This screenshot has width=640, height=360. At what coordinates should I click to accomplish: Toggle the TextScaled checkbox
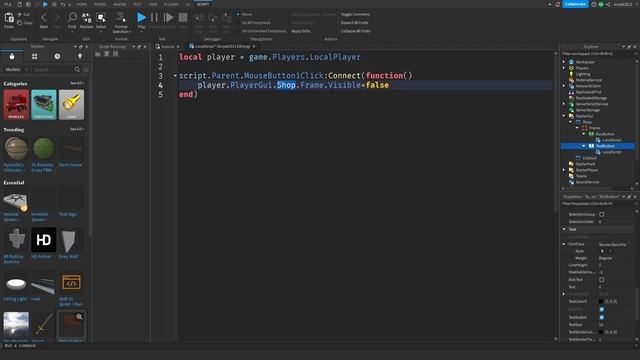click(x=602, y=317)
